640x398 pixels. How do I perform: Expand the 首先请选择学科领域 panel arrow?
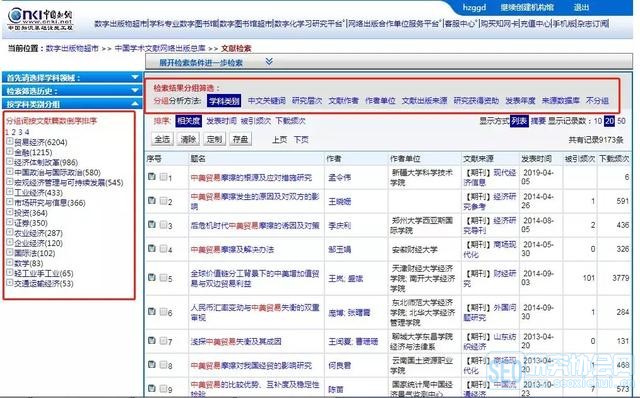(x=135, y=77)
